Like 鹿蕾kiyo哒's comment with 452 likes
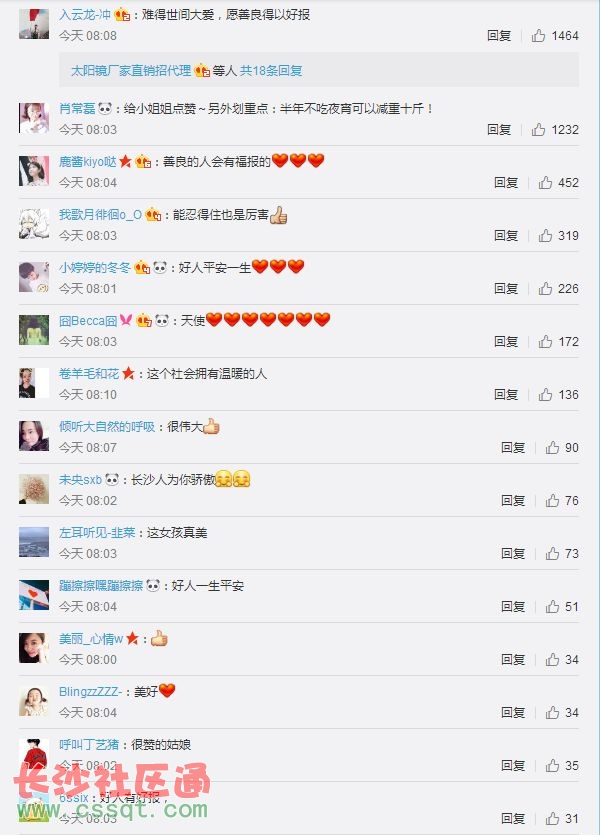This screenshot has width=600, height=835. click(x=545, y=183)
